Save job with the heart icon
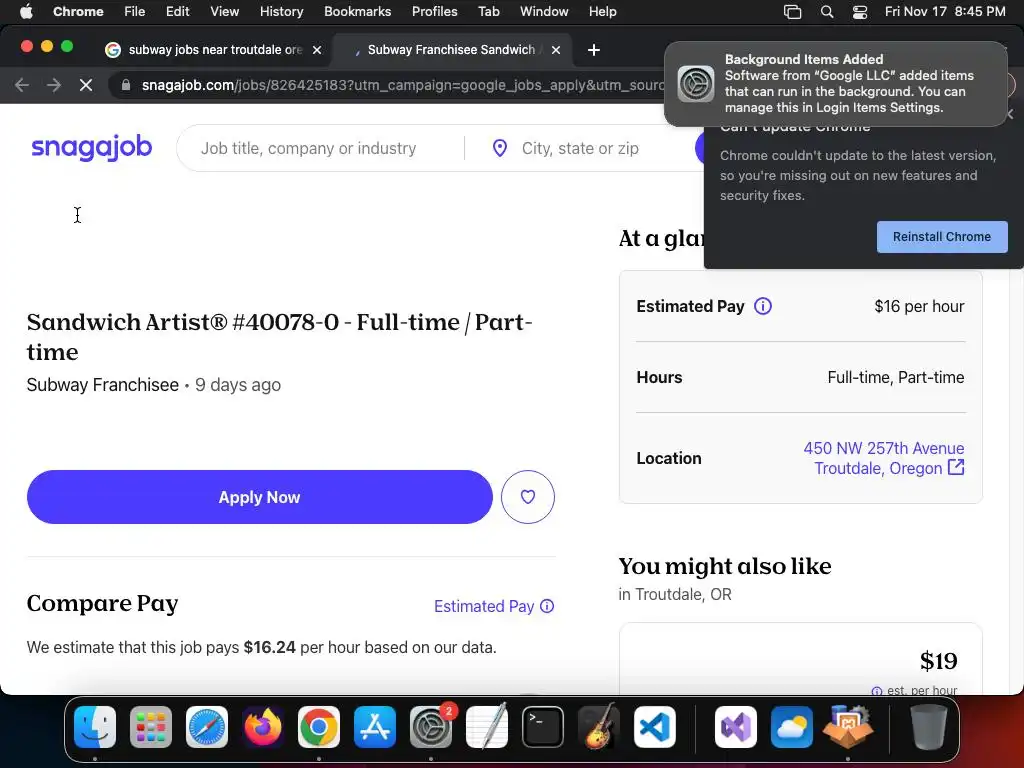The image size is (1024, 768). click(528, 497)
